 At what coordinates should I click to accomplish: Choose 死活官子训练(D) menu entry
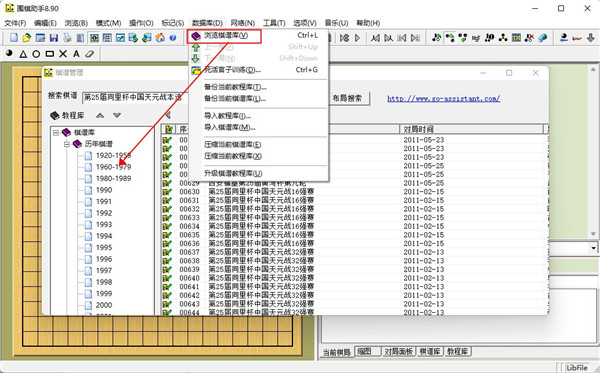pos(258,70)
